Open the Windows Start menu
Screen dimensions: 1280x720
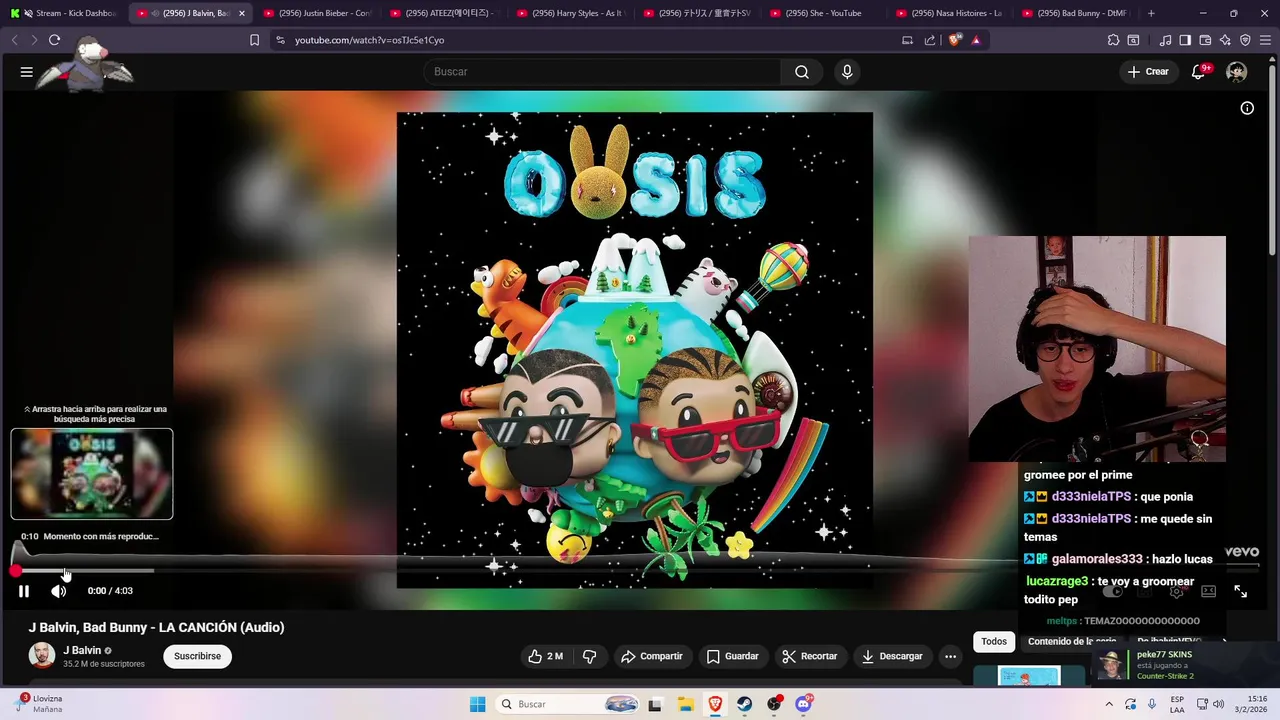click(x=478, y=704)
